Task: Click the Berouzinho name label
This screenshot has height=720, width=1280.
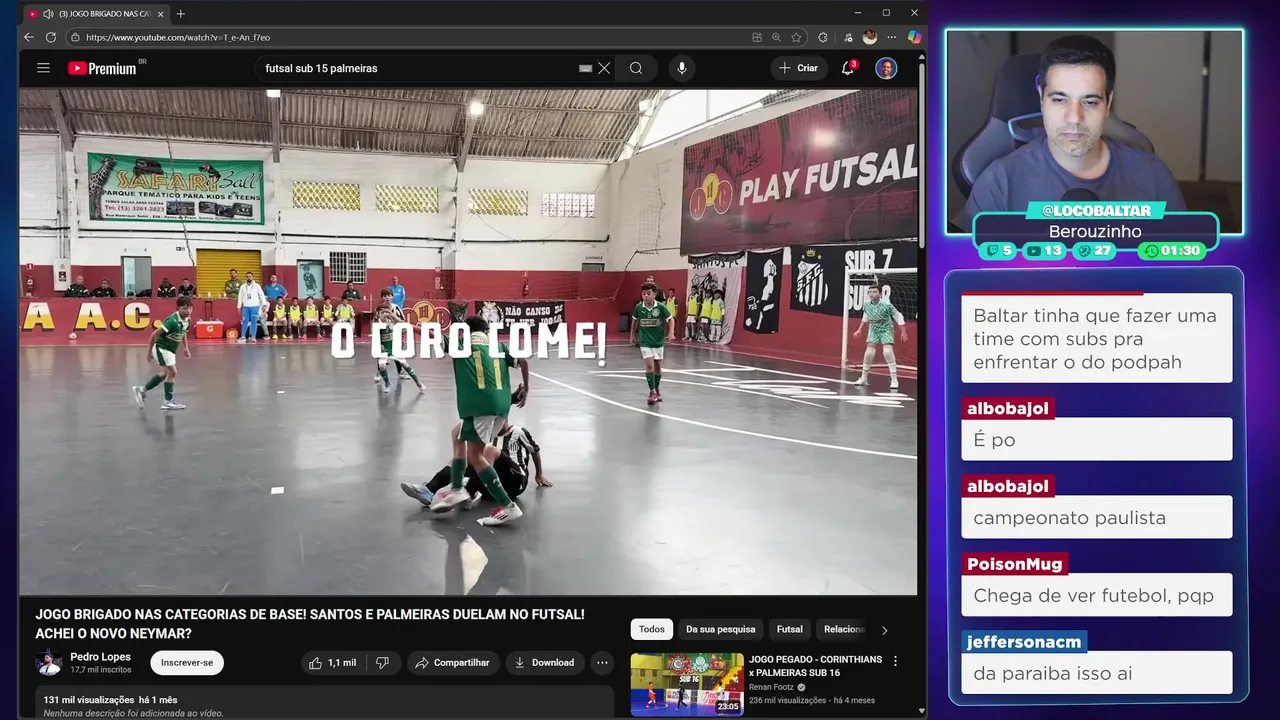Action: pos(1095,231)
